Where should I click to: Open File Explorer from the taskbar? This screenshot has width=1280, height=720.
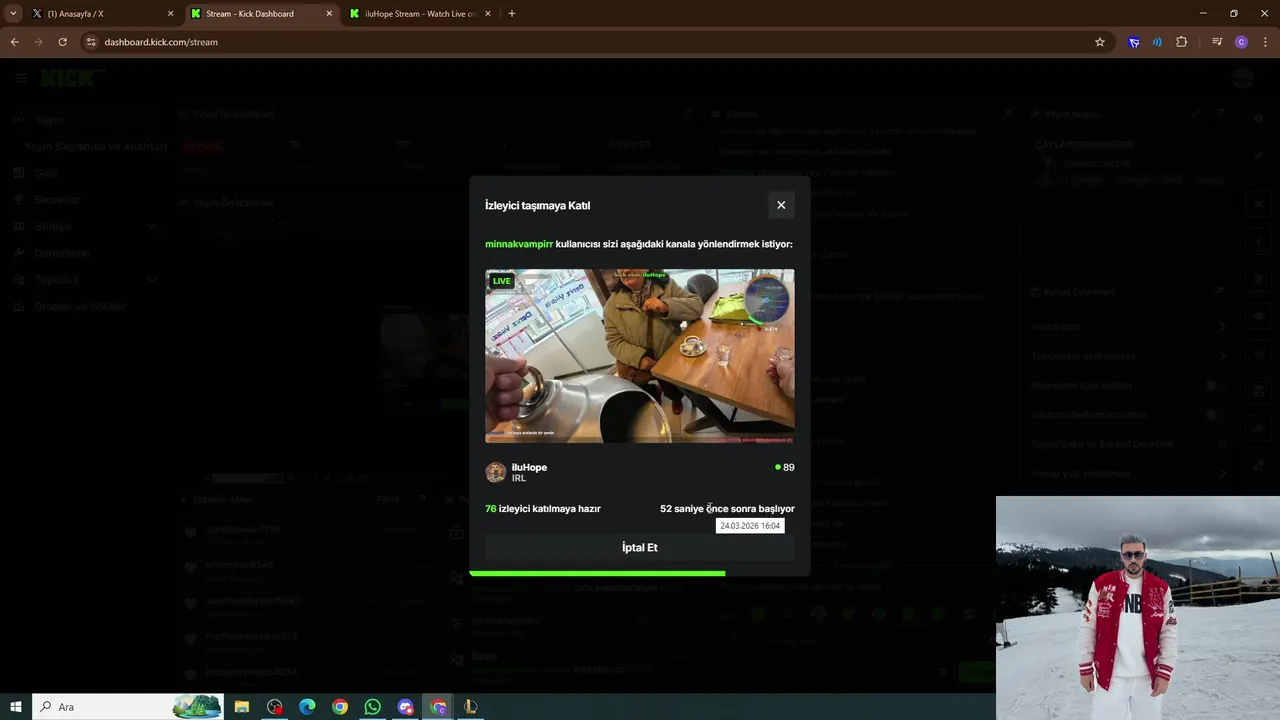click(242, 707)
